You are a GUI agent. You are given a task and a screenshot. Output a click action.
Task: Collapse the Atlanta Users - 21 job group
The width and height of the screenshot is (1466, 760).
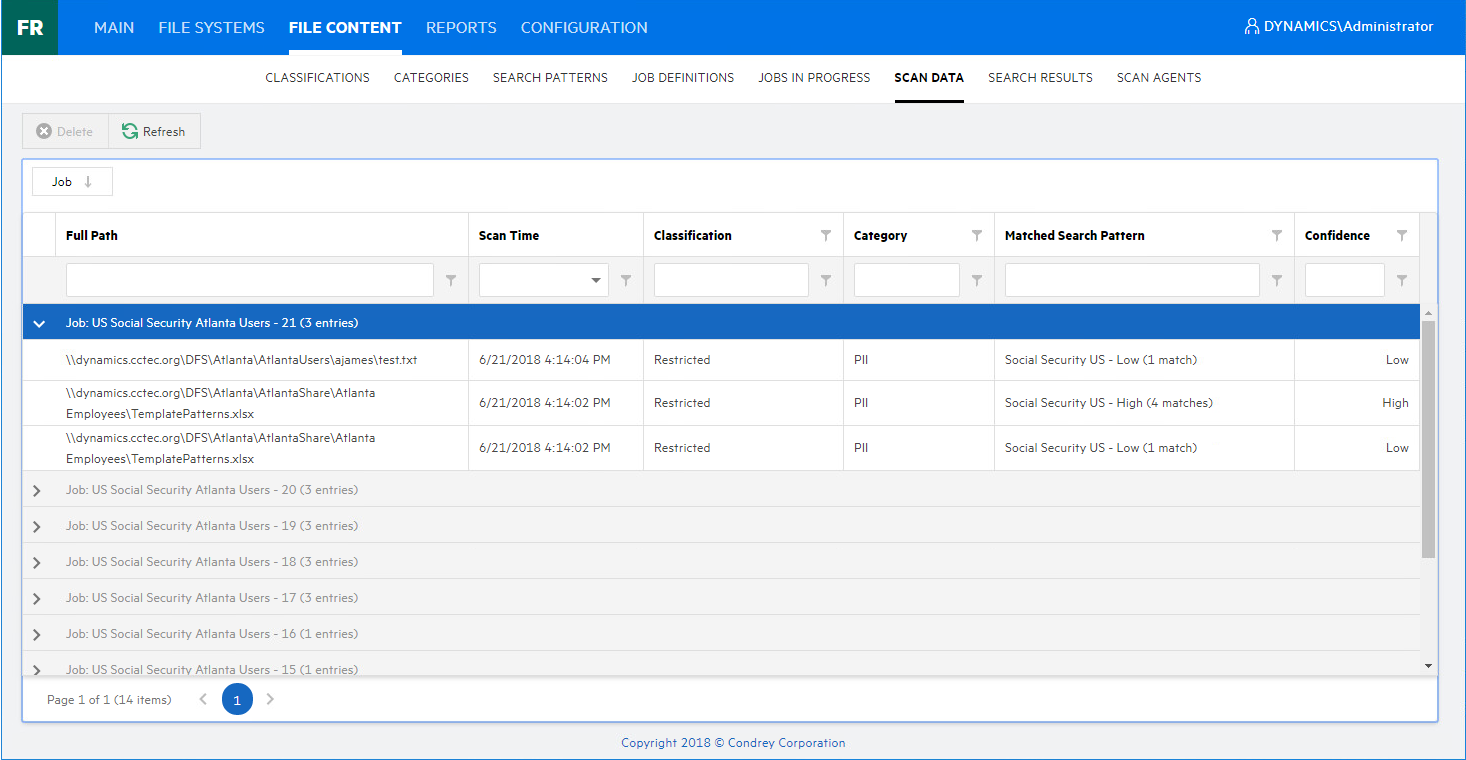39,324
